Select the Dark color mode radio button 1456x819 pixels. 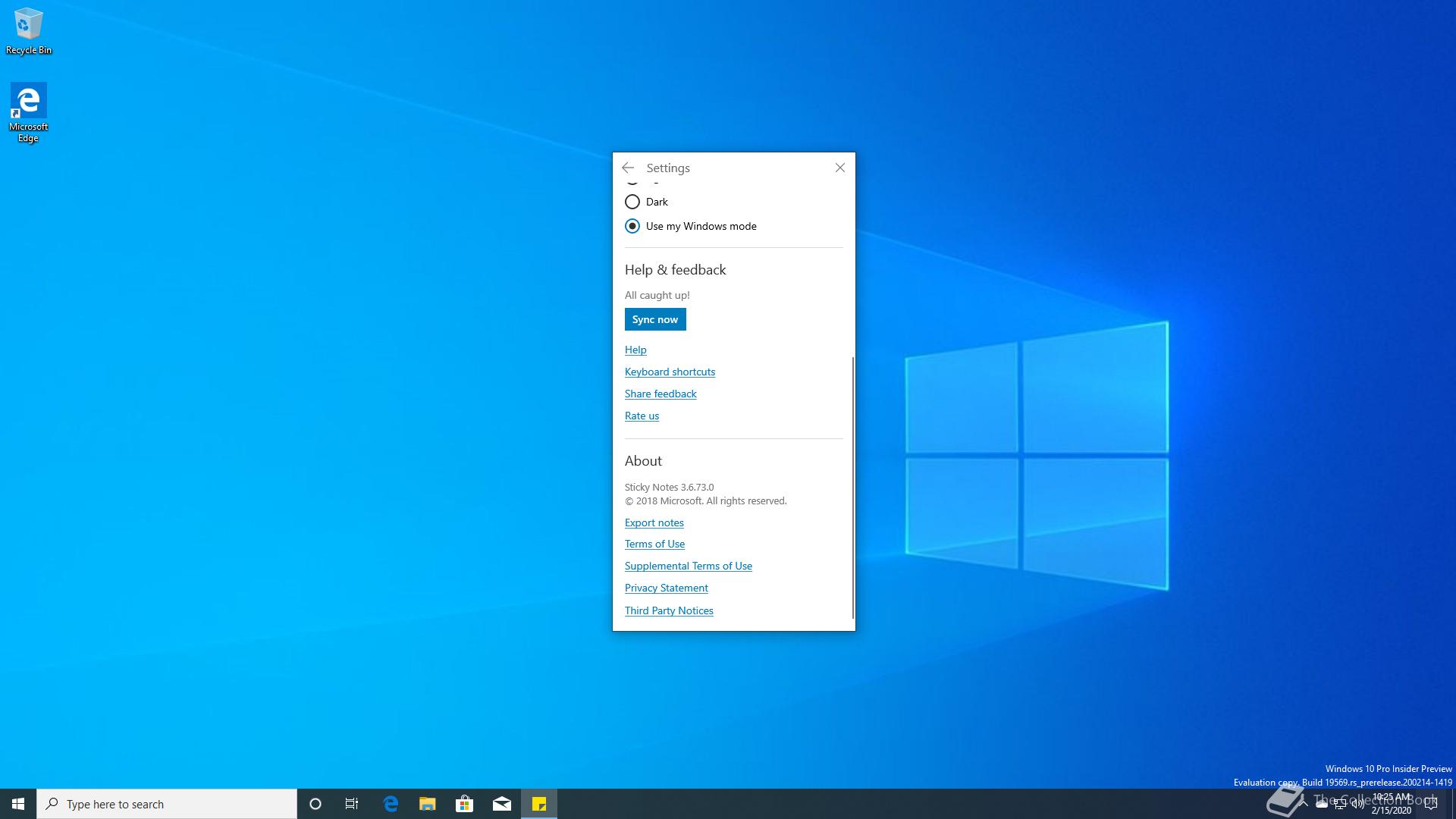tap(632, 202)
